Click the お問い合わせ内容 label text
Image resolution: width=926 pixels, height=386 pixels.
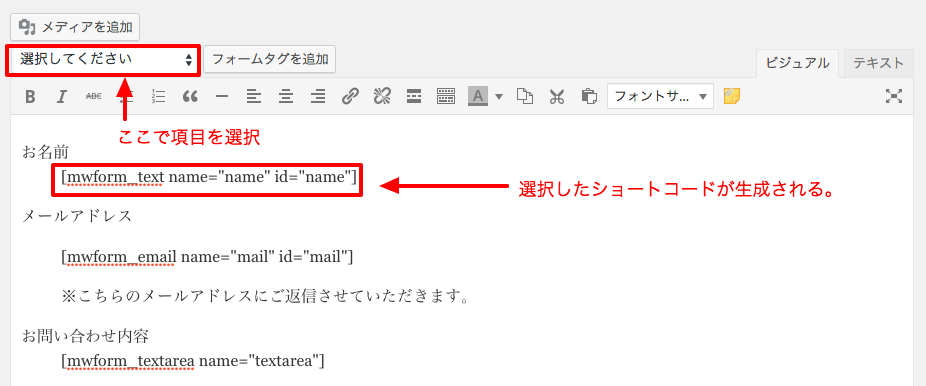(x=86, y=337)
